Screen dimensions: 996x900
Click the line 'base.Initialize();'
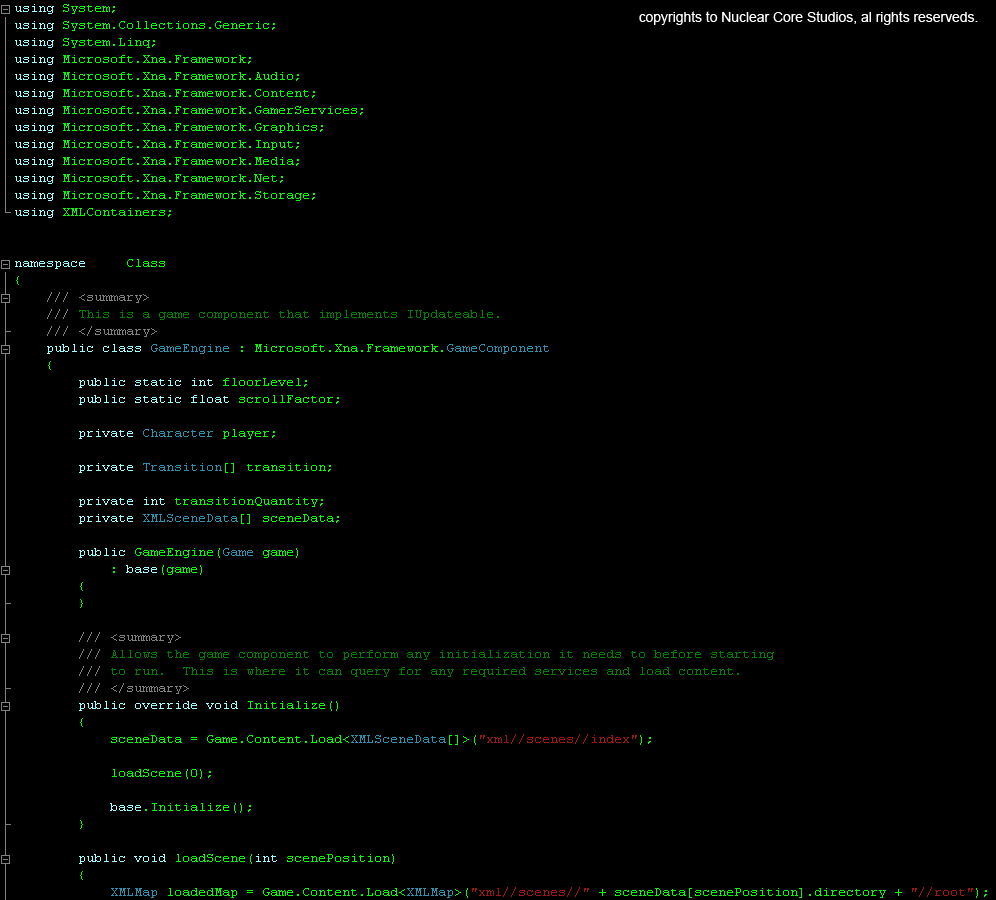(x=181, y=808)
